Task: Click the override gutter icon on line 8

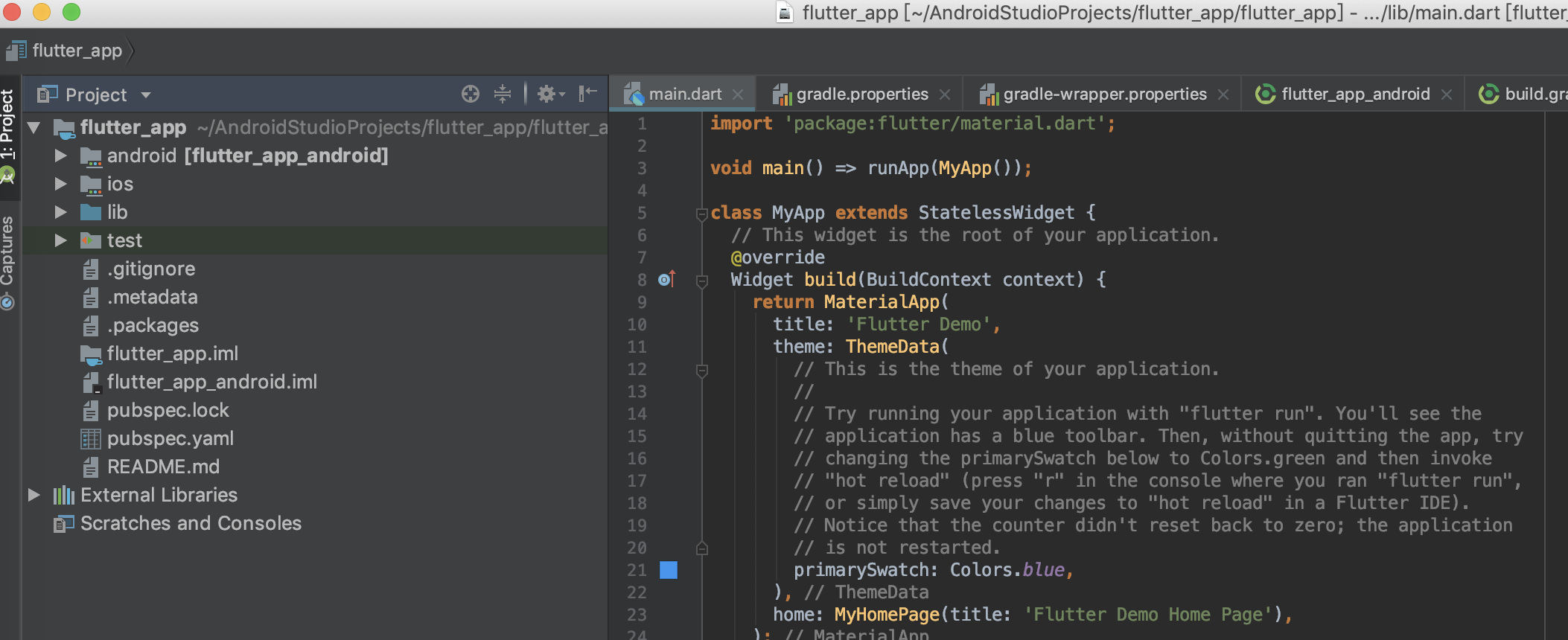Action: tap(666, 279)
